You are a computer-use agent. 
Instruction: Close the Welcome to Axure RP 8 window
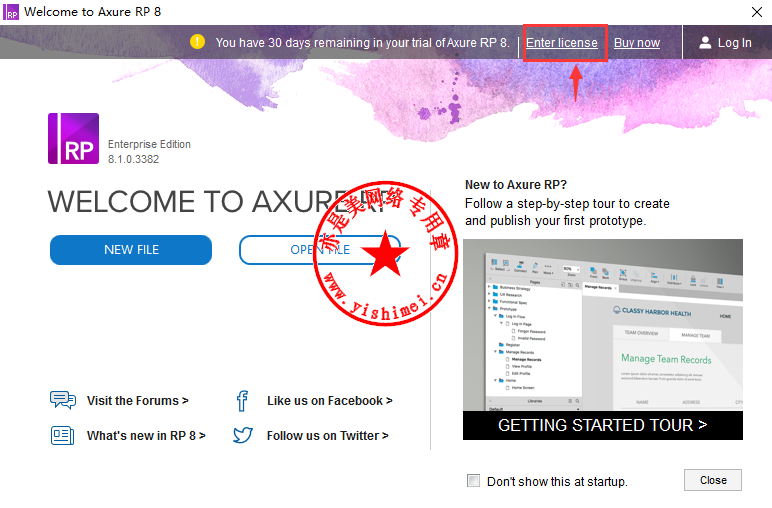click(x=757, y=12)
